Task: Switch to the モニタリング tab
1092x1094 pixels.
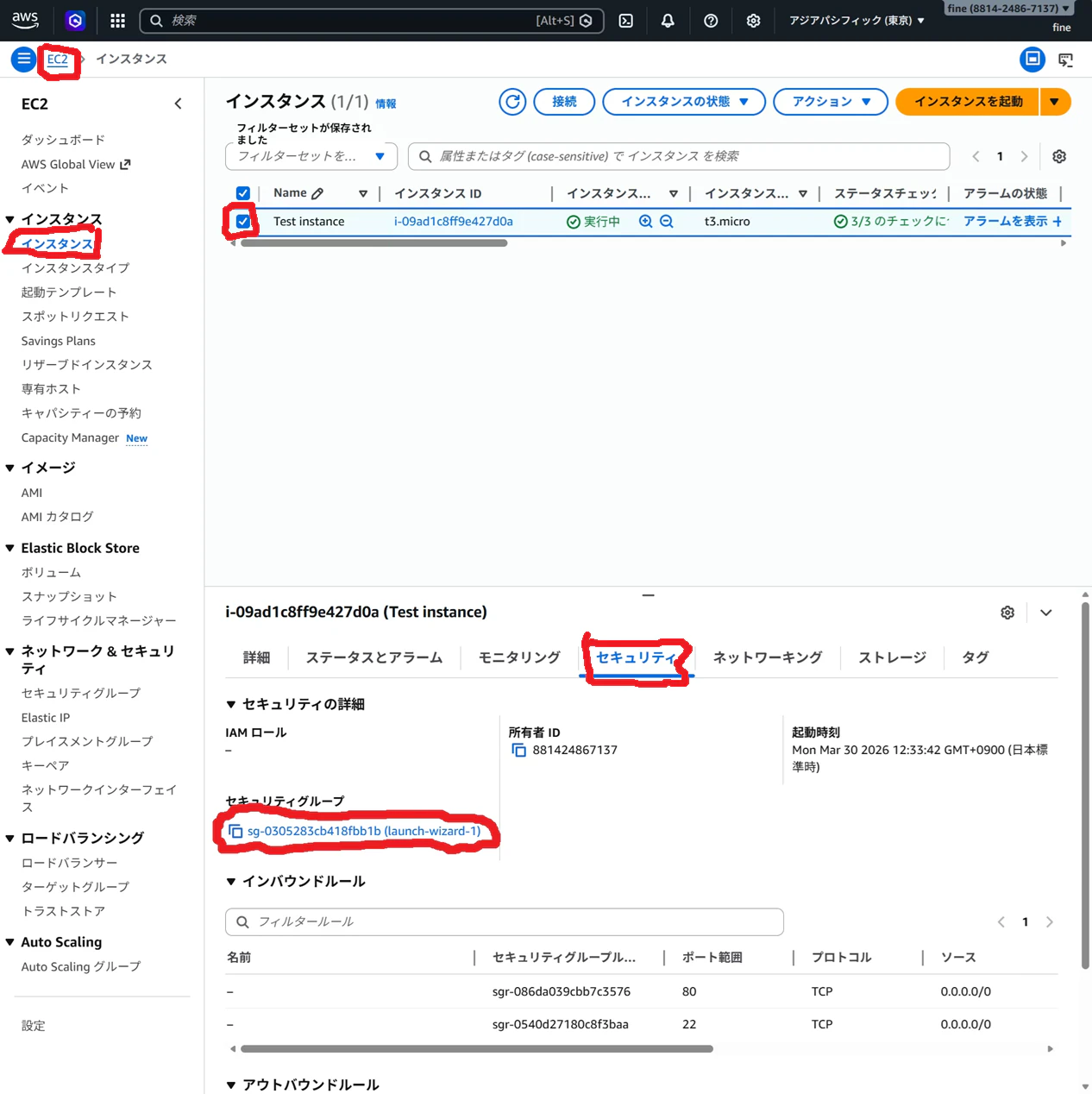Action: pyautogui.click(x=519, y=657)
